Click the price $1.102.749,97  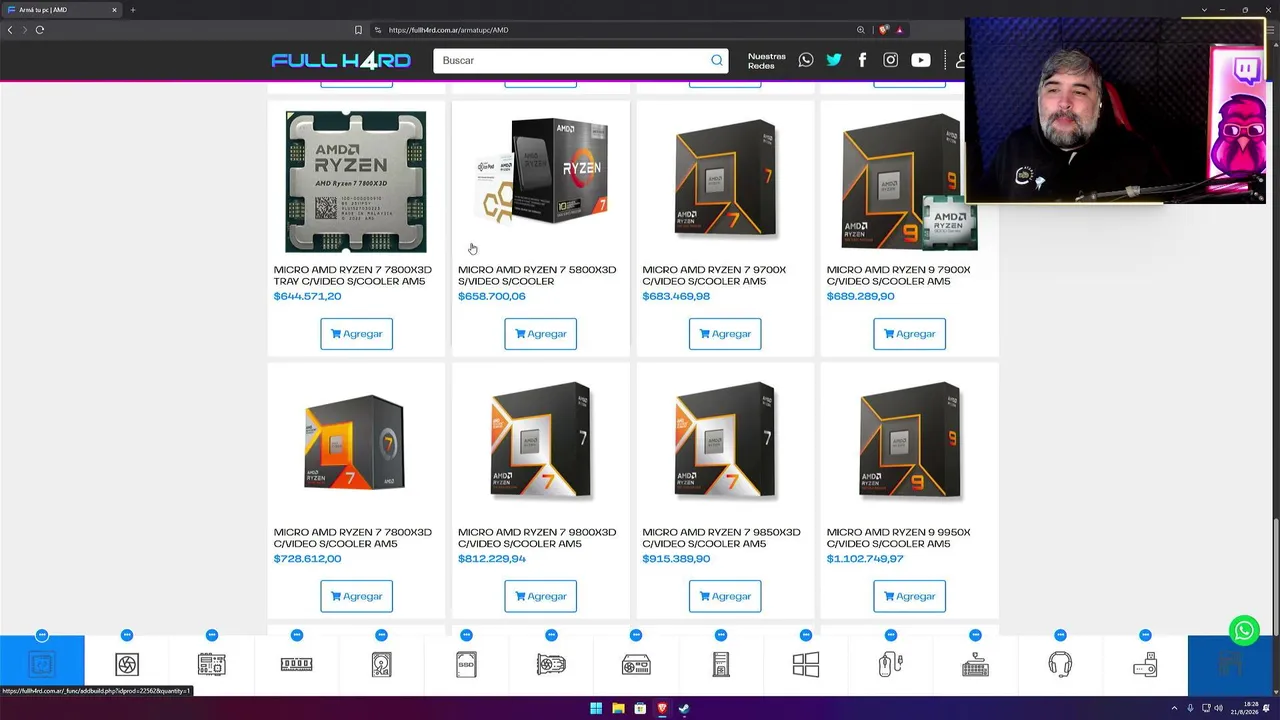tap(865, 558)
